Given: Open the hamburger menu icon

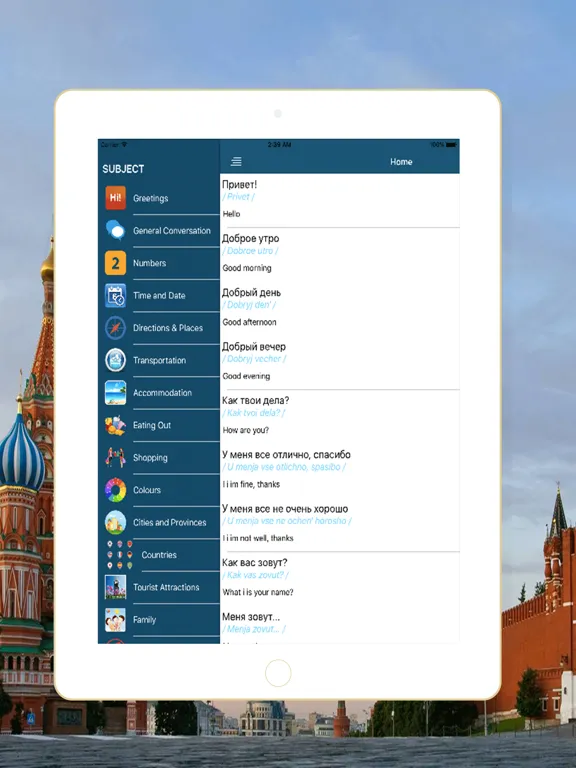Looking at the screenshot, I should (236, 161).
